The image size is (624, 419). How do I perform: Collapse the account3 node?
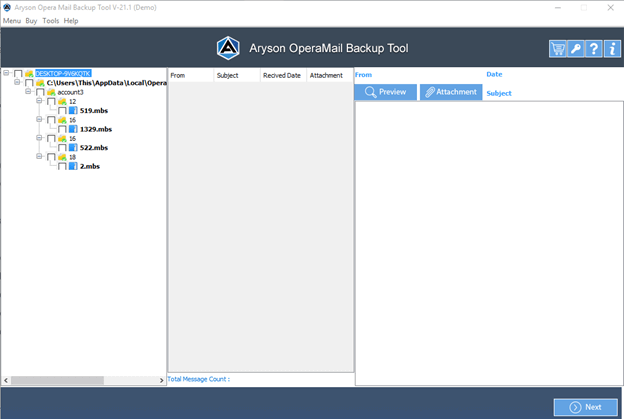pos(28,91)
